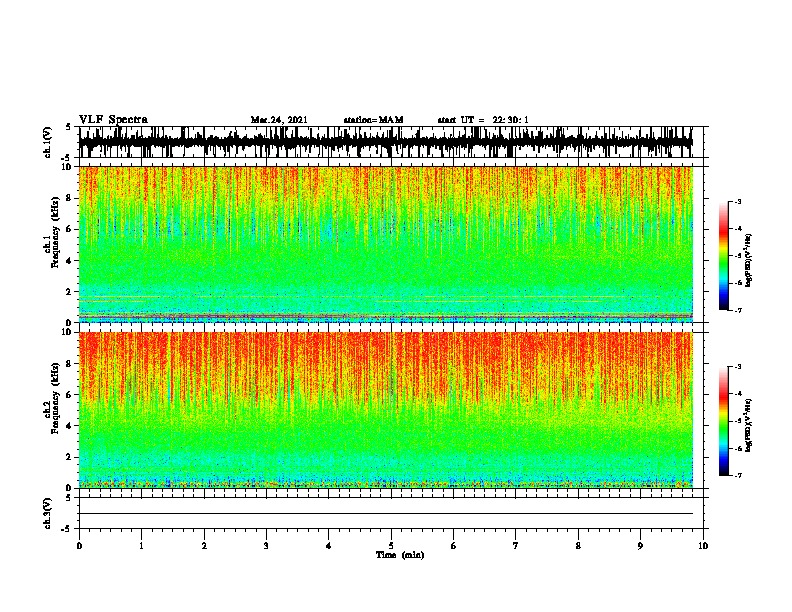
Task: Click the flat line in ch.3 panel
Action: pos(386,514)
